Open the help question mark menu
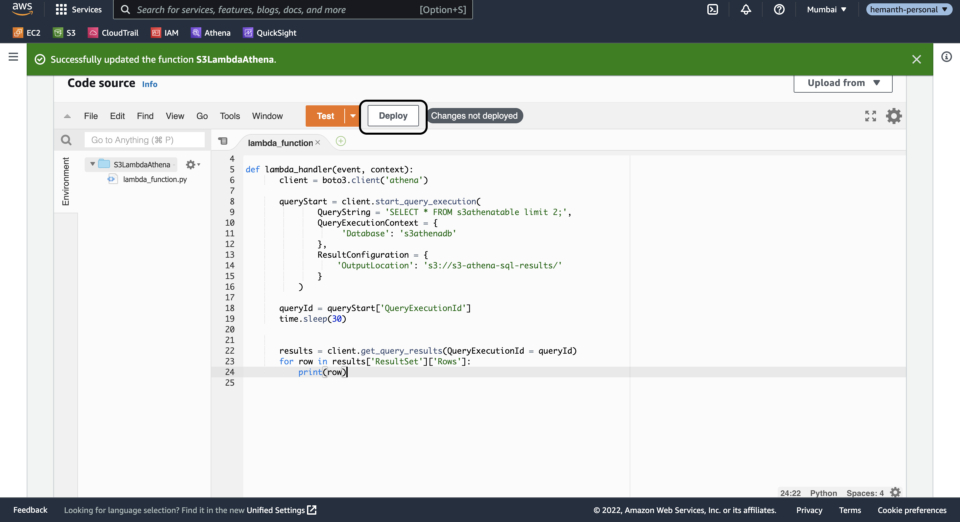This screenshot has height=522, width=960. [779, 9]
